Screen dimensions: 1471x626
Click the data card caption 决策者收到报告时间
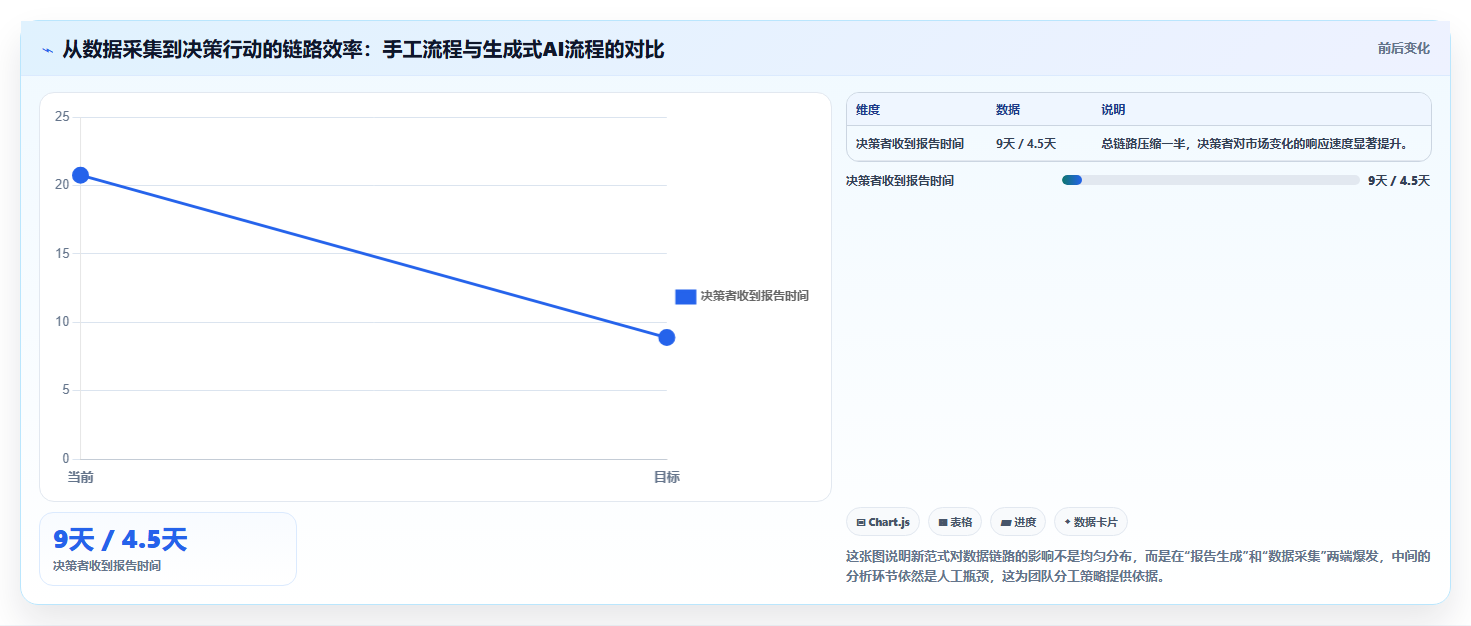(107, 566)
